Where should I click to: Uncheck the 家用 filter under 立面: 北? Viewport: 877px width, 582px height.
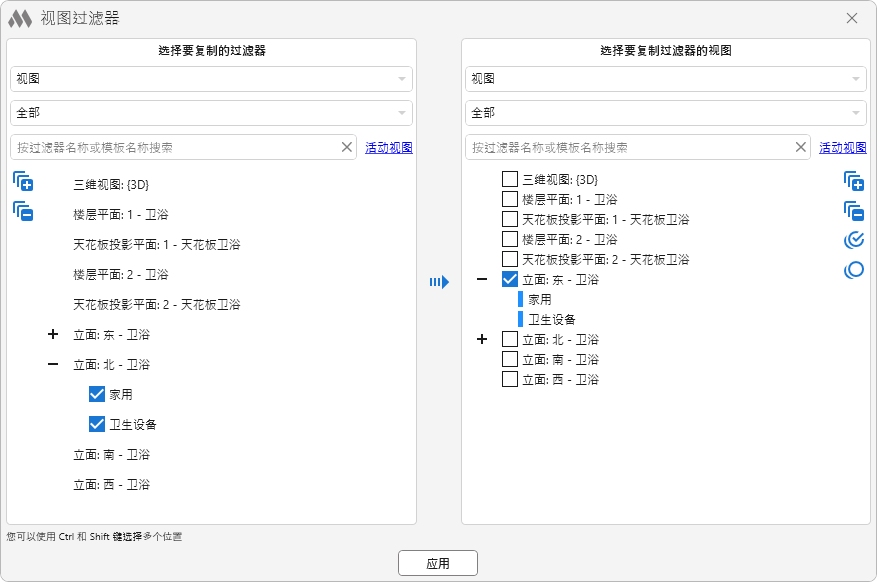(97, 394)
